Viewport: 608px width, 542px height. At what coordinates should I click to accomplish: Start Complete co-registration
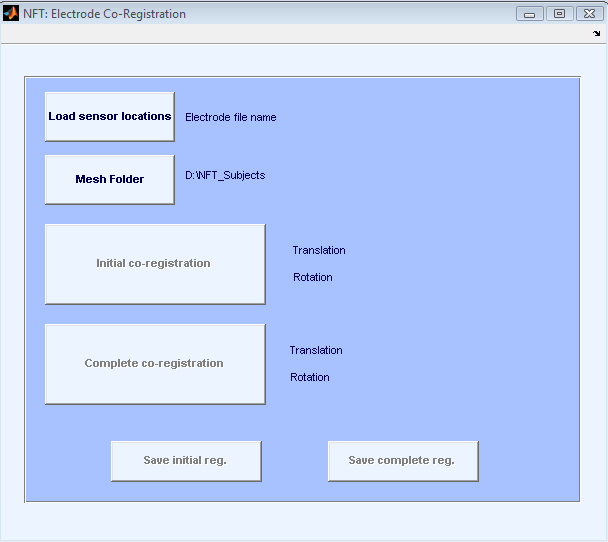[155, 364]
